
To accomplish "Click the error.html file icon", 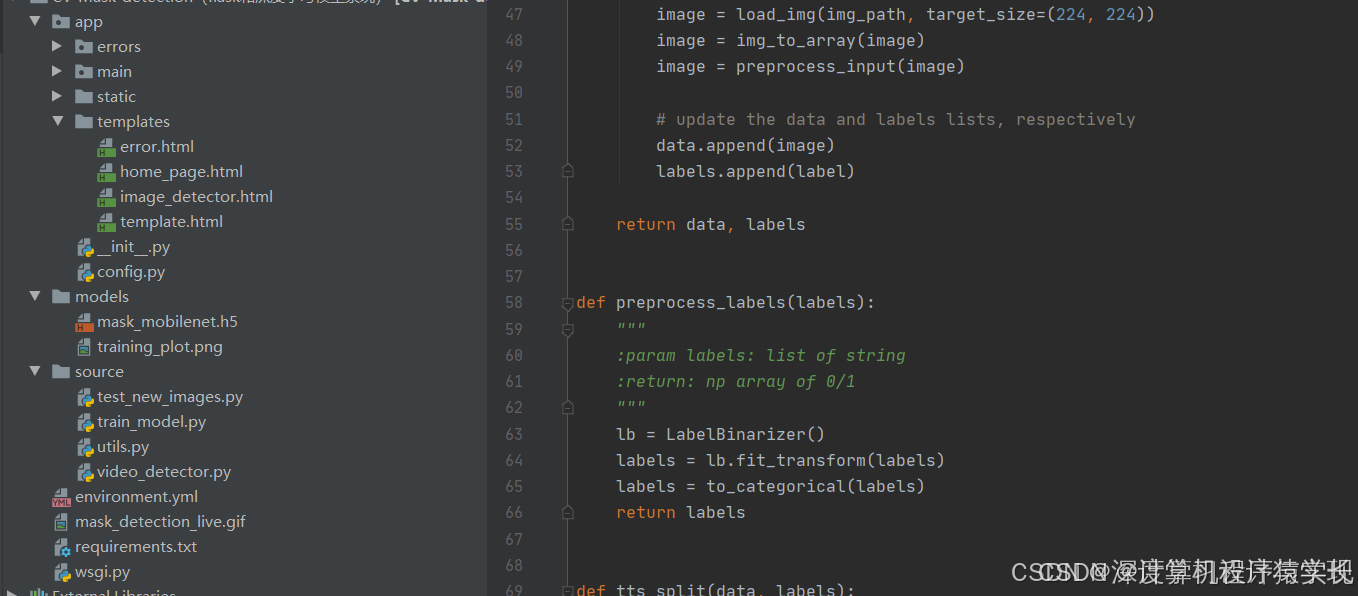I will pyautogui.click(x=106, y=147).
